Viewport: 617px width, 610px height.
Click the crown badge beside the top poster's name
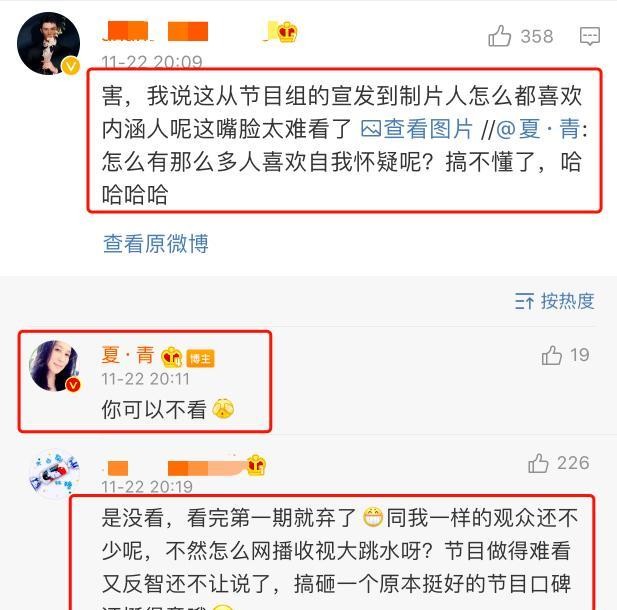[x=287, y=32]
